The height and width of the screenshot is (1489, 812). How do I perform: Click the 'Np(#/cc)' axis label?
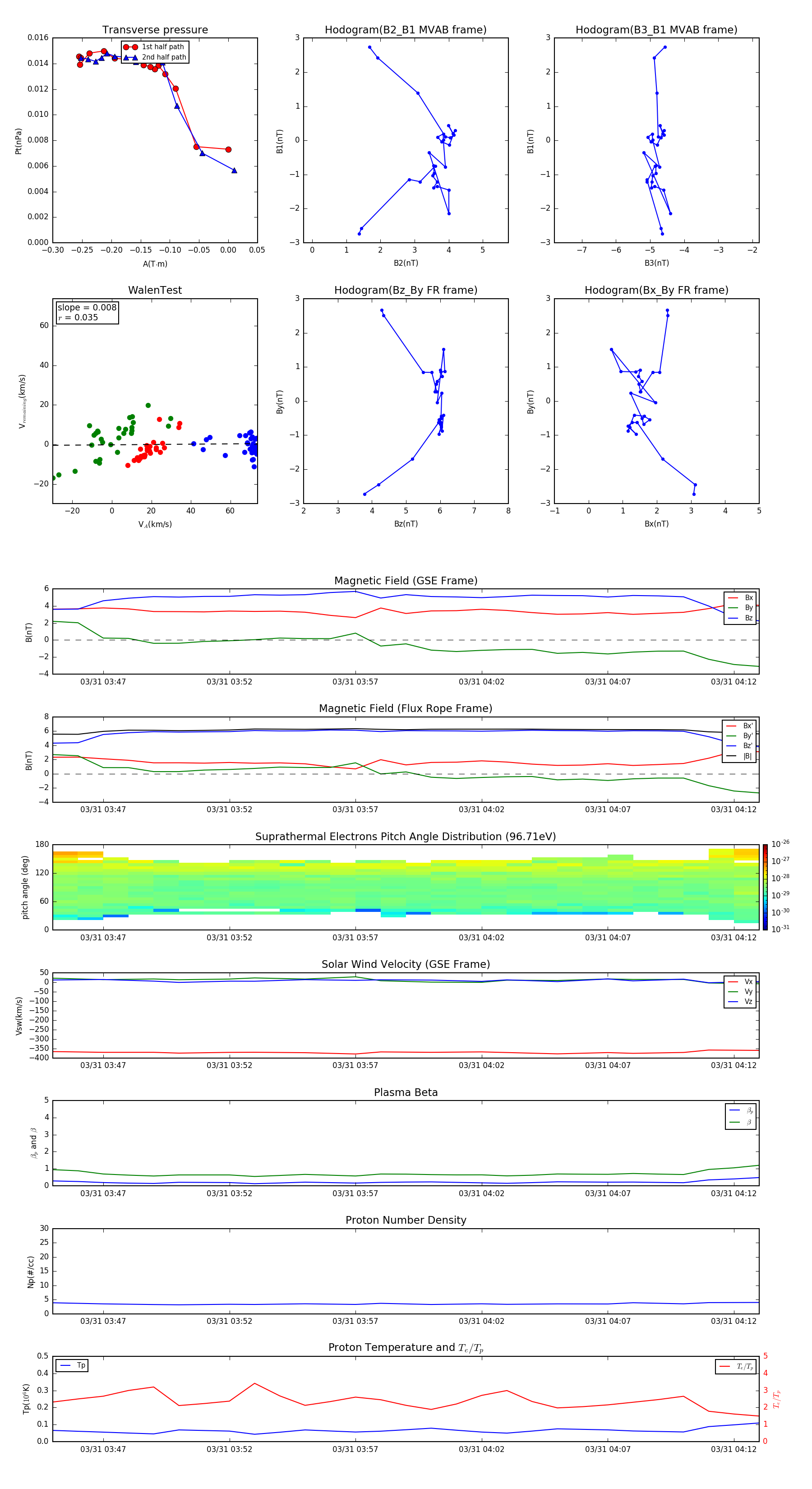point(31,1272)
